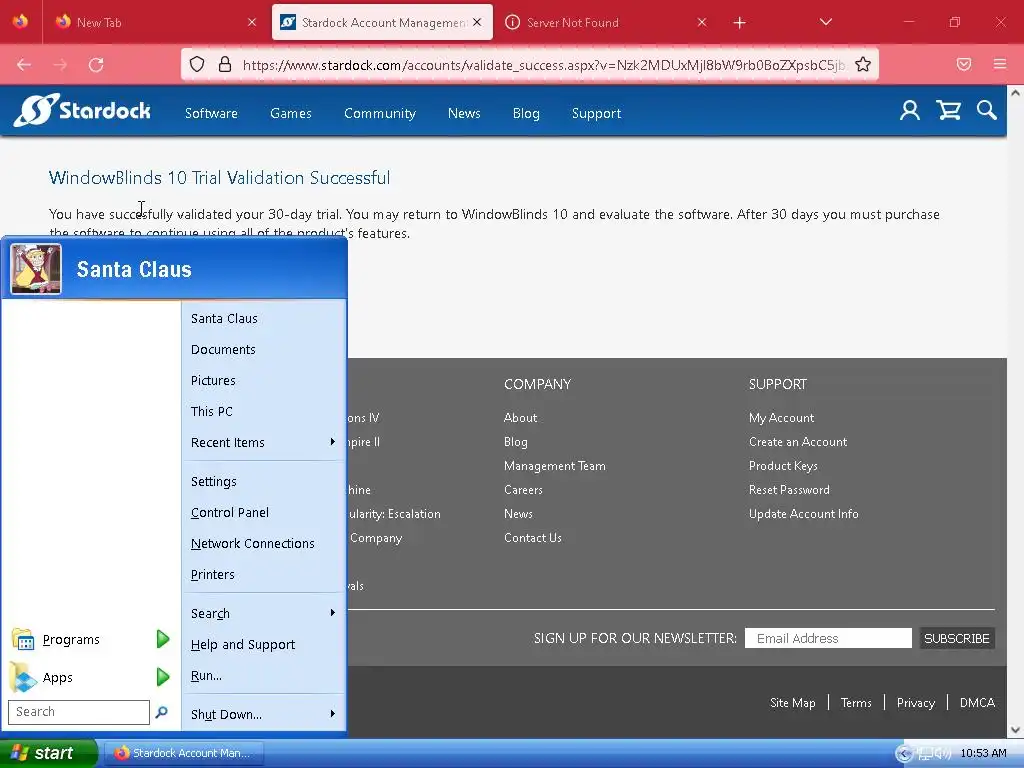Open the shopping cart icon
This screenshot has width=1024, height=768.
click(x=948, y=110)
